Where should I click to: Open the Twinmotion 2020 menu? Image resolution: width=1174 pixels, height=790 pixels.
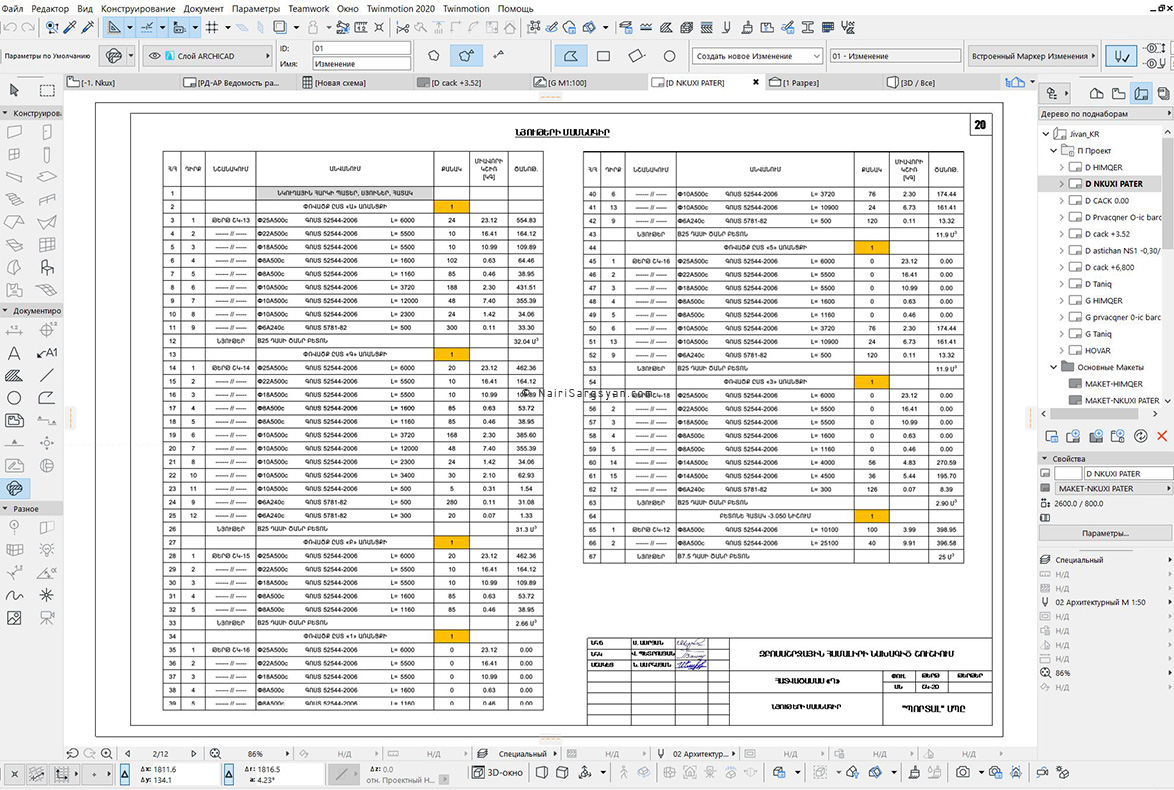[401, 8]
